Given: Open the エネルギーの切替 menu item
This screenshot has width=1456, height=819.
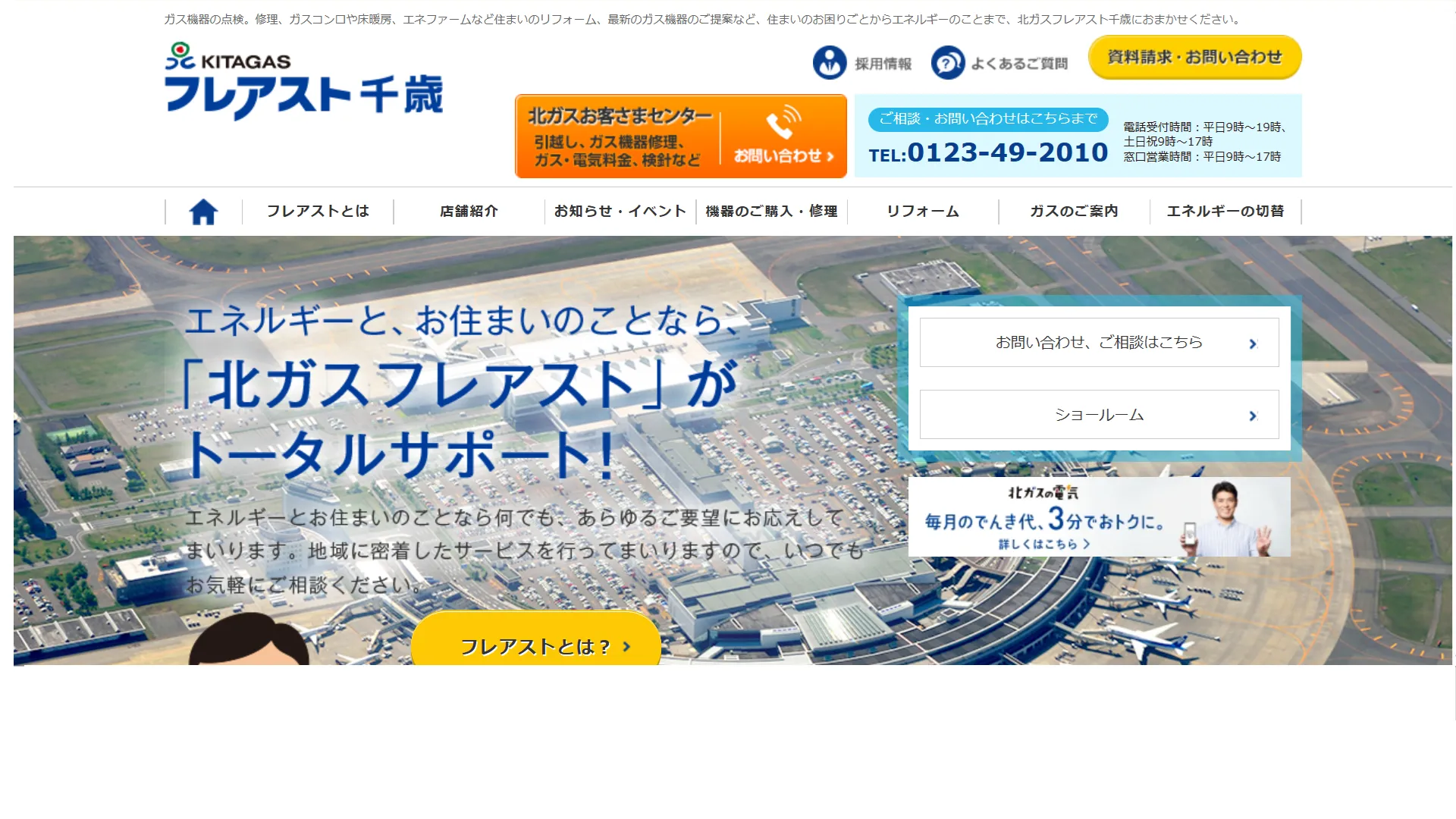Looking at the screenshot, I should (1225, 212).
